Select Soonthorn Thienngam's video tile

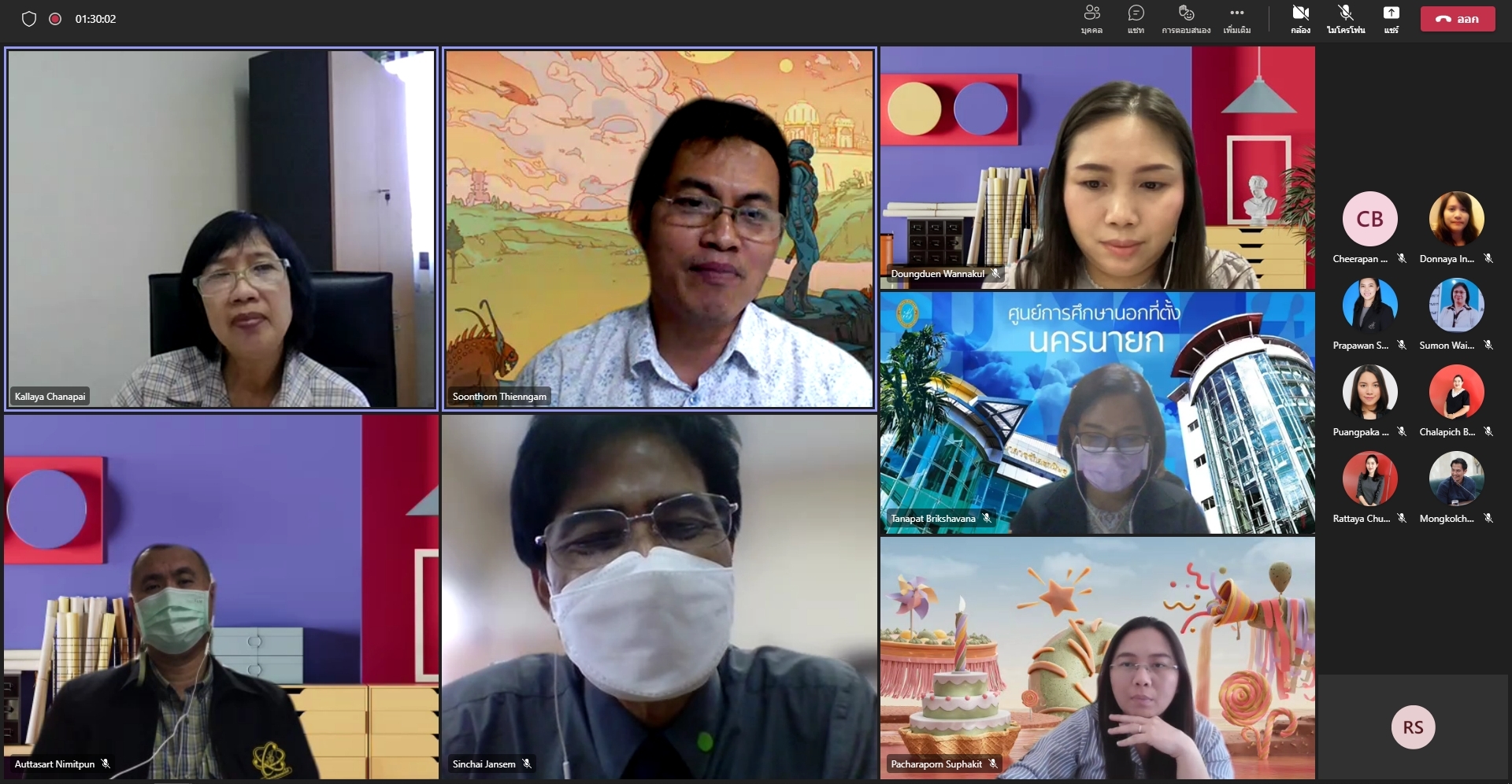coord(659,228)
